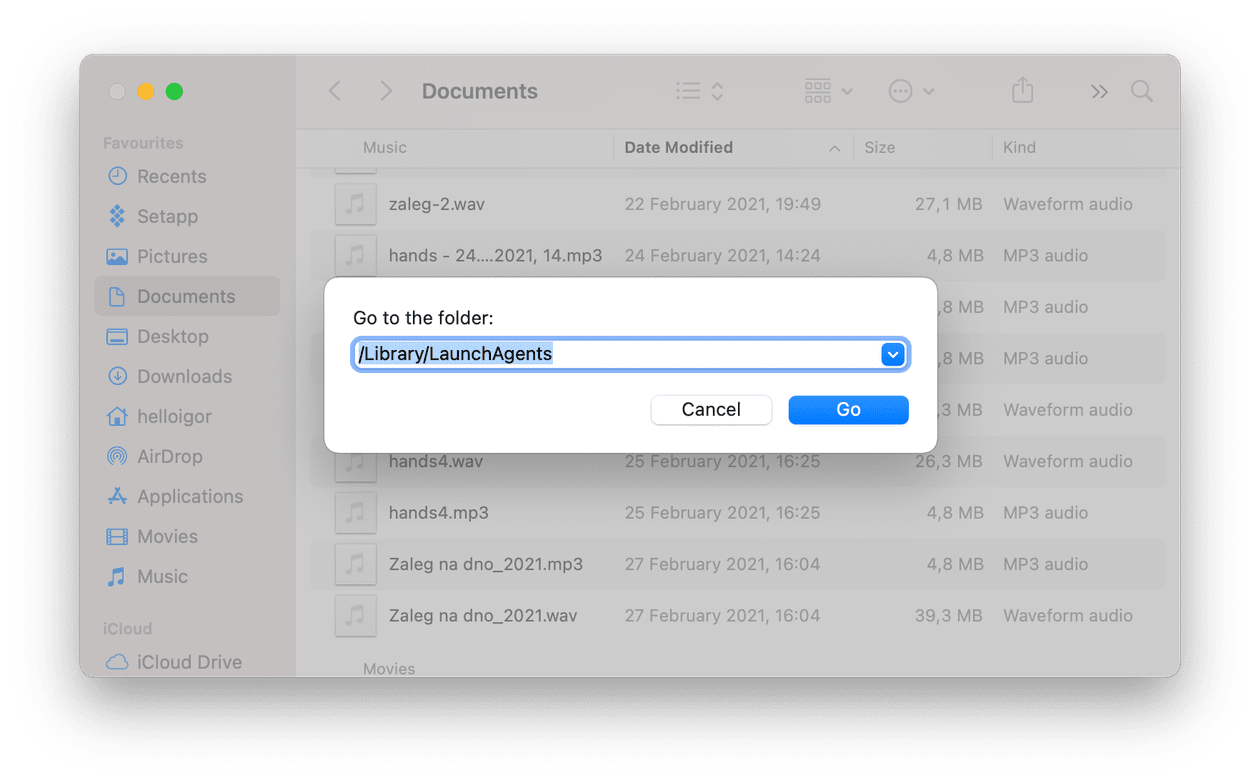Open Downloads in the sidebar
1260x783 pixels.
(187, 376)
